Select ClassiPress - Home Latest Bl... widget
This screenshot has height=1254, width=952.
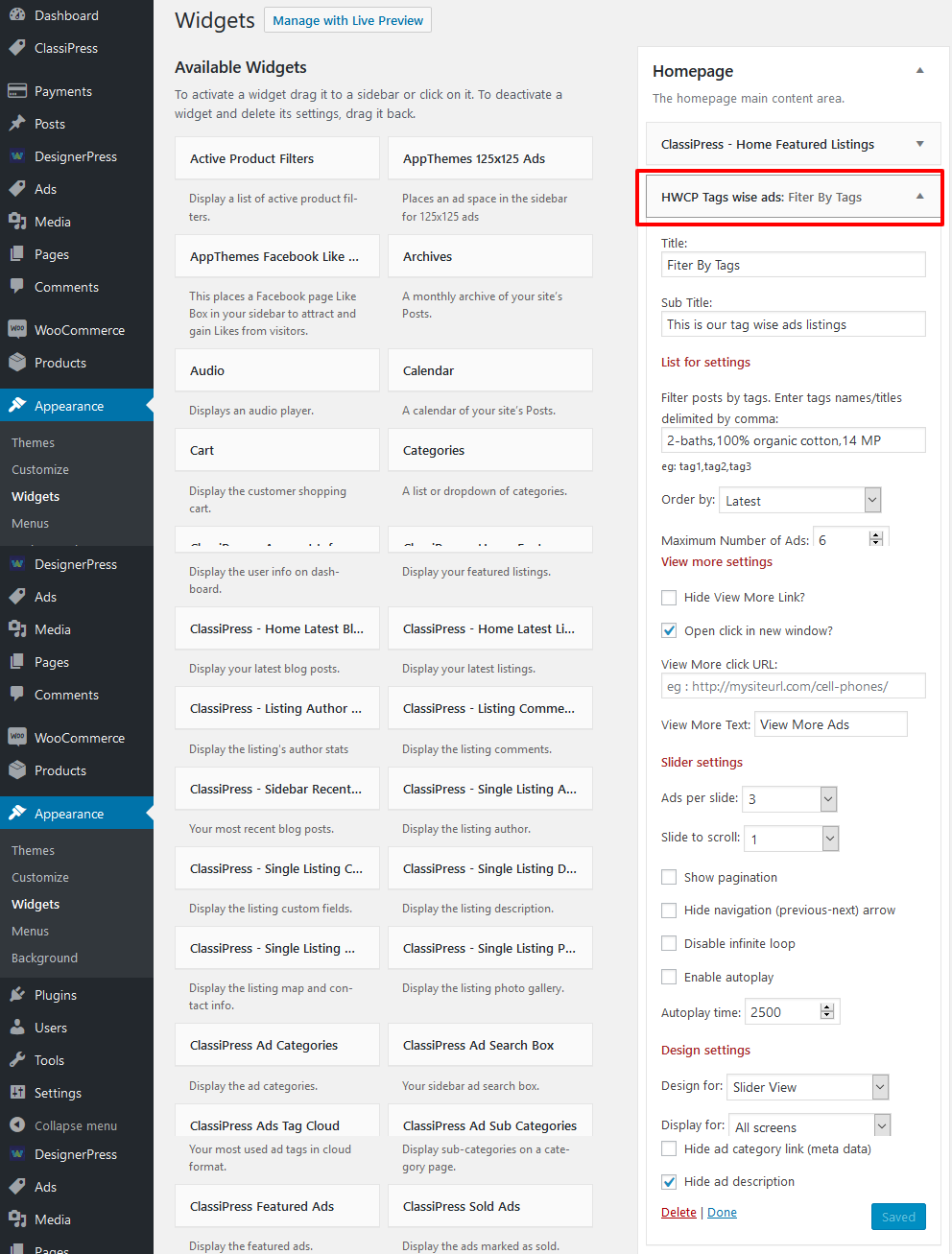point(277,628)
